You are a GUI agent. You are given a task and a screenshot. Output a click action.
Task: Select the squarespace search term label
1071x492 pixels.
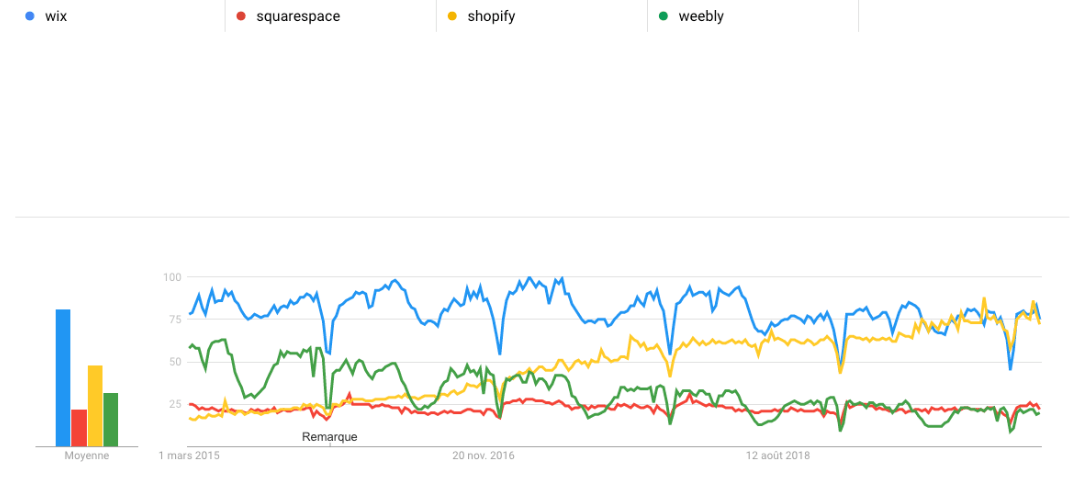point(297,16)
